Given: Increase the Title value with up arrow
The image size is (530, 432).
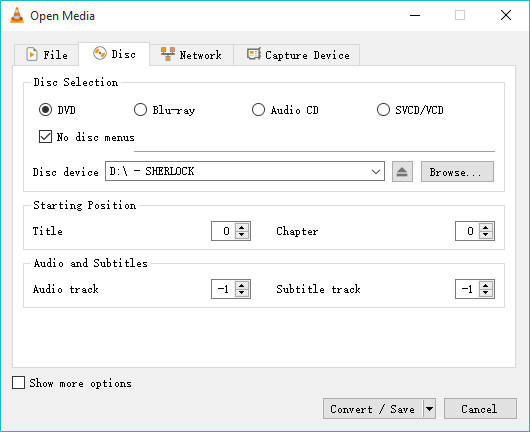Looking at the screenshot, I should pyautogui.click(x=242, y=227).
